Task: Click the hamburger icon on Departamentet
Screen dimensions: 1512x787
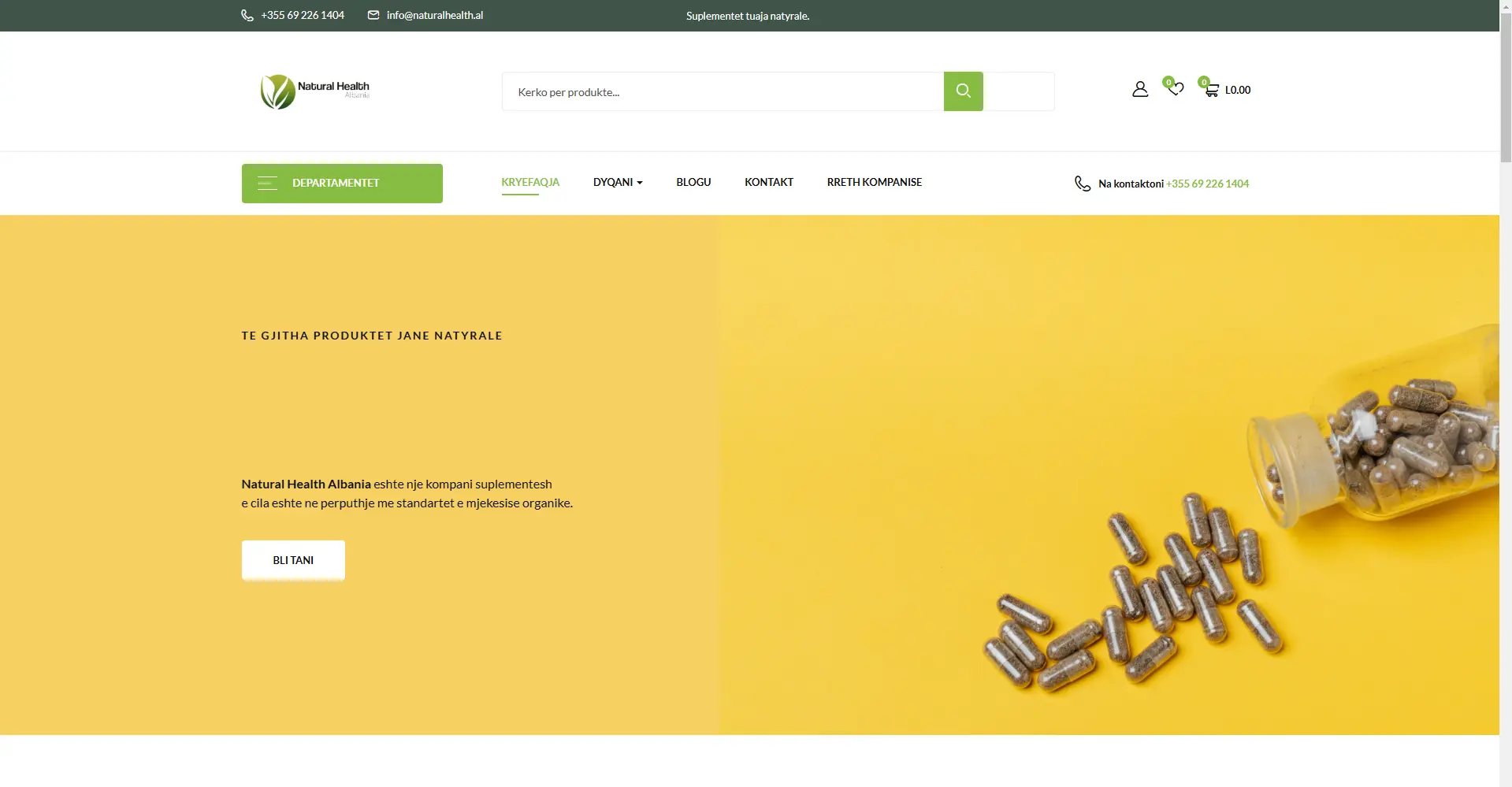Action: click(267, 183)
